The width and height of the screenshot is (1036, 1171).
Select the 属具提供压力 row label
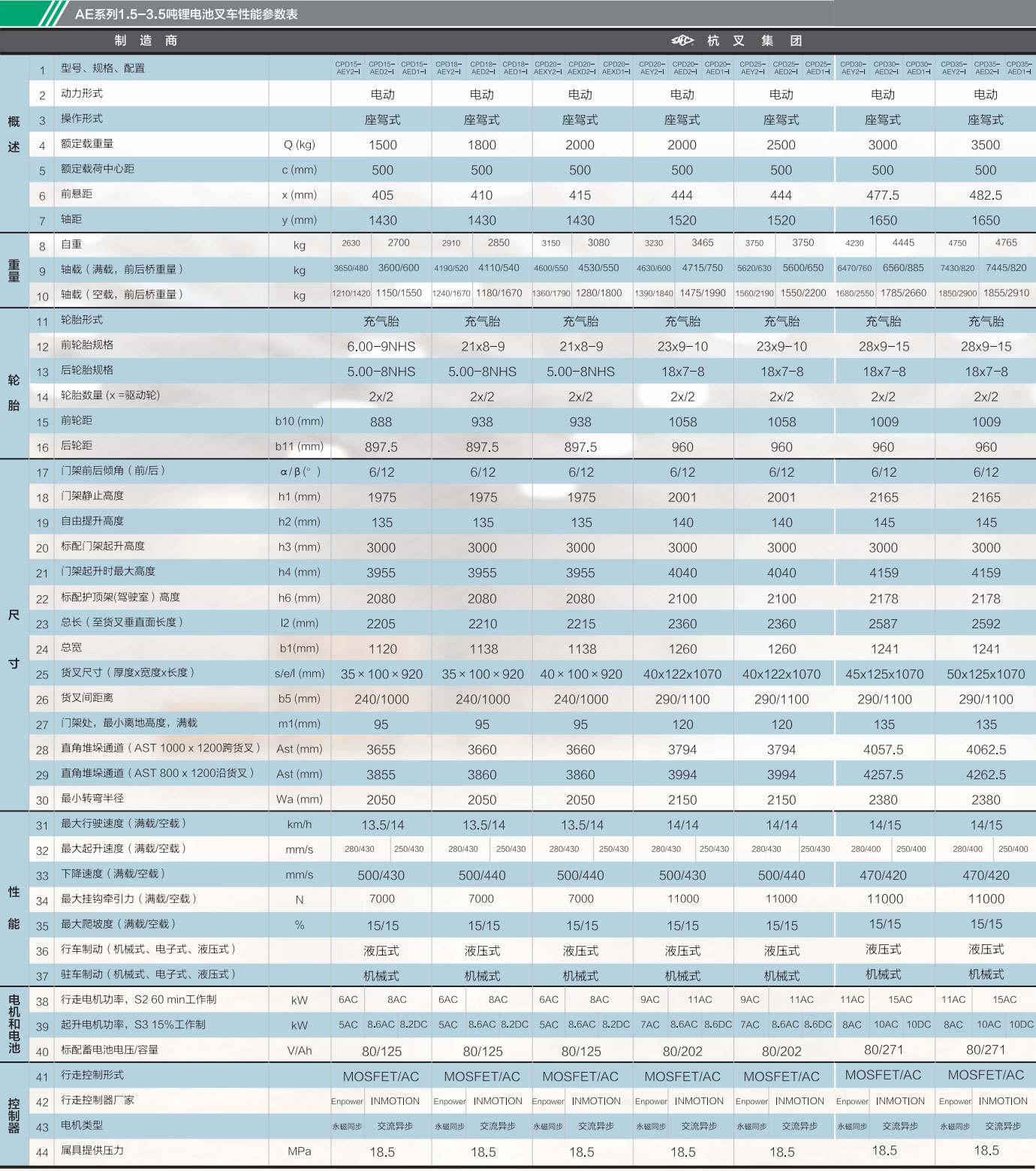[92, 1150]
